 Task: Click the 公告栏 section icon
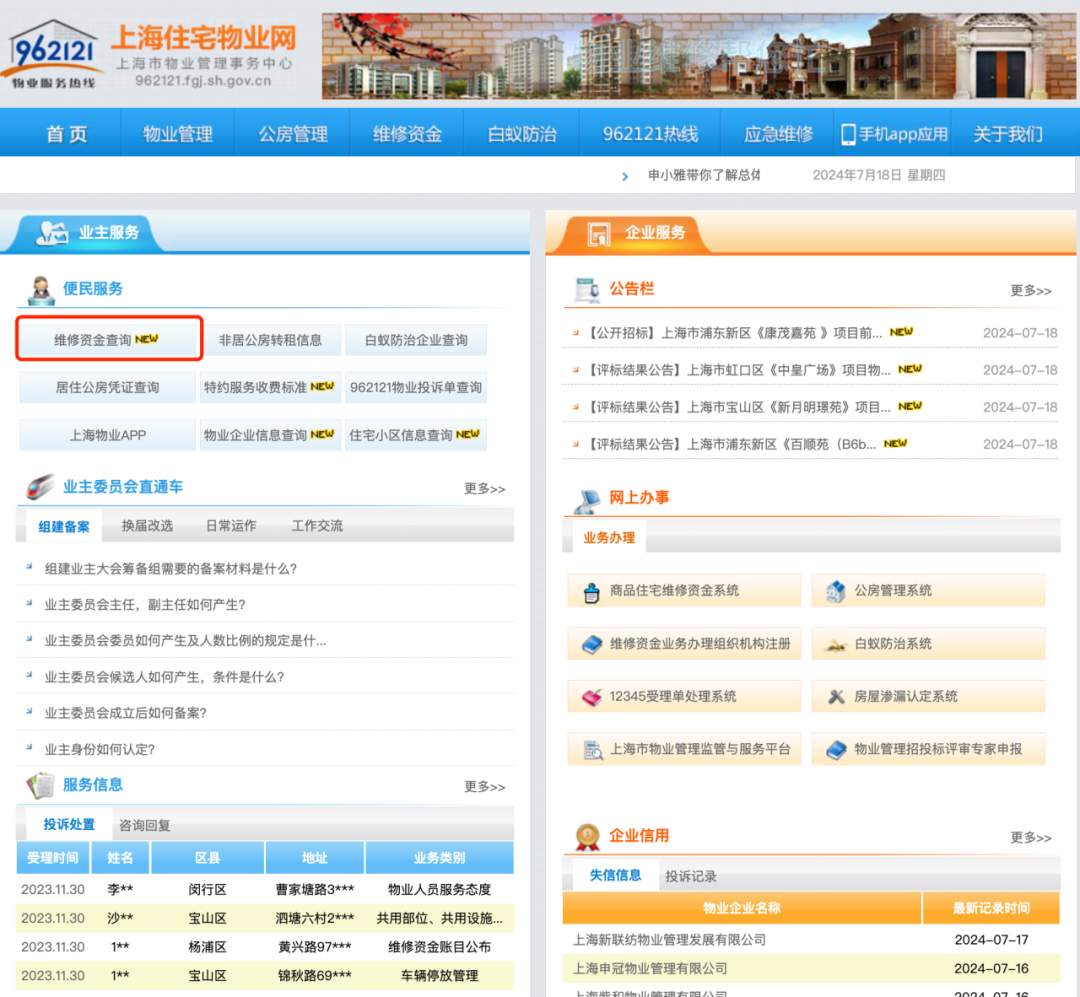[x=588, y=290]
